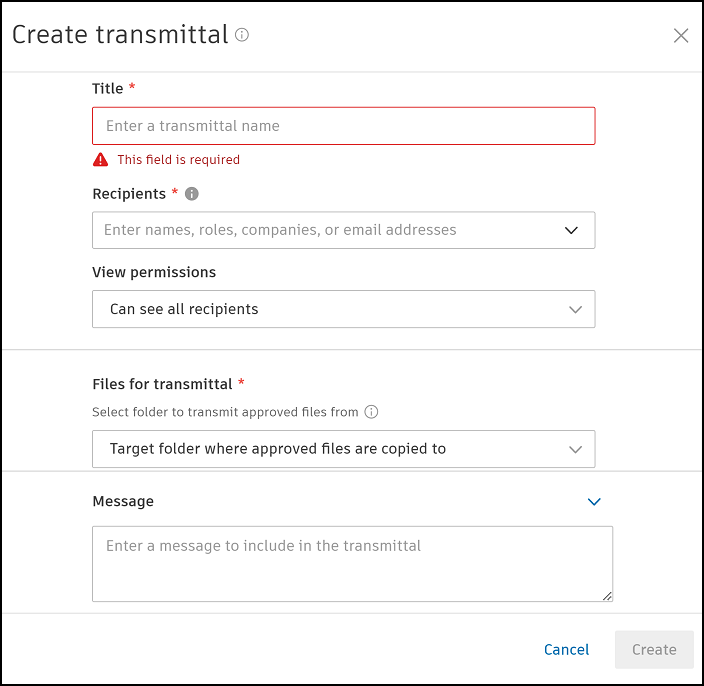Click the Files for transmittal label

pyautogui.click(x=162, y=384)
